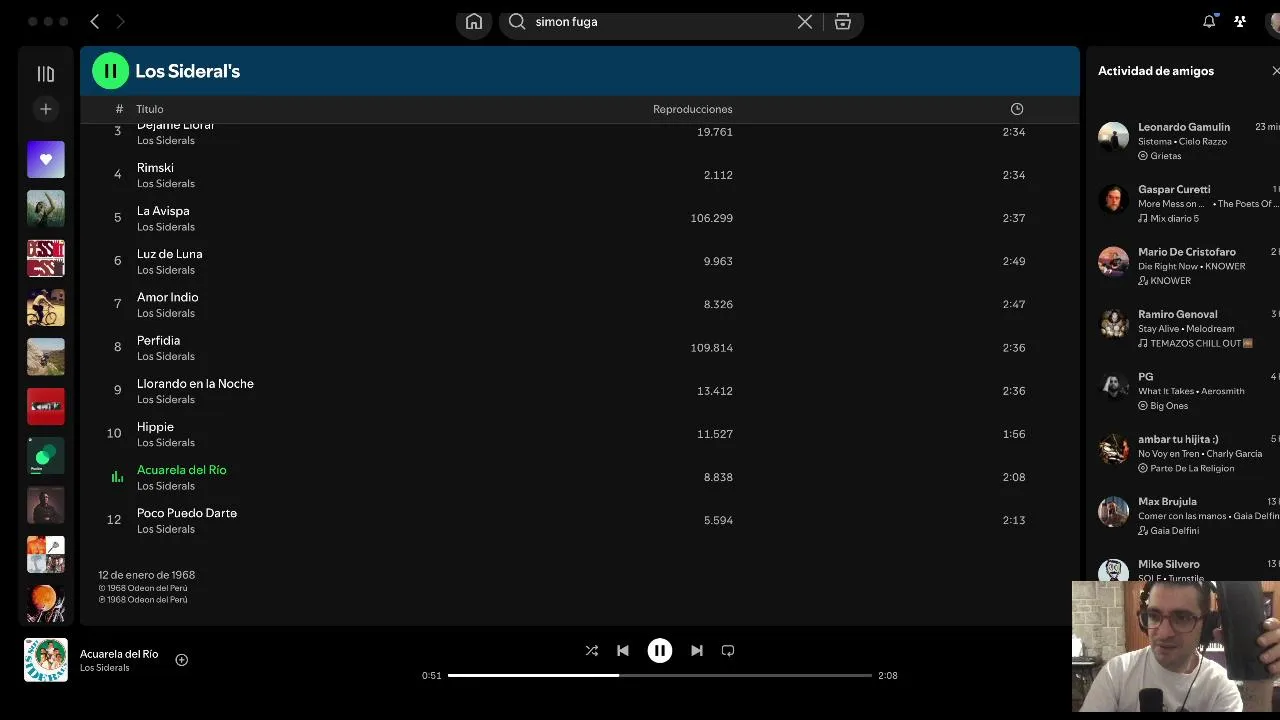Open the red cover playlist in sidebar
This screenshot has height=720, width=1280.
tap(46, 406)
